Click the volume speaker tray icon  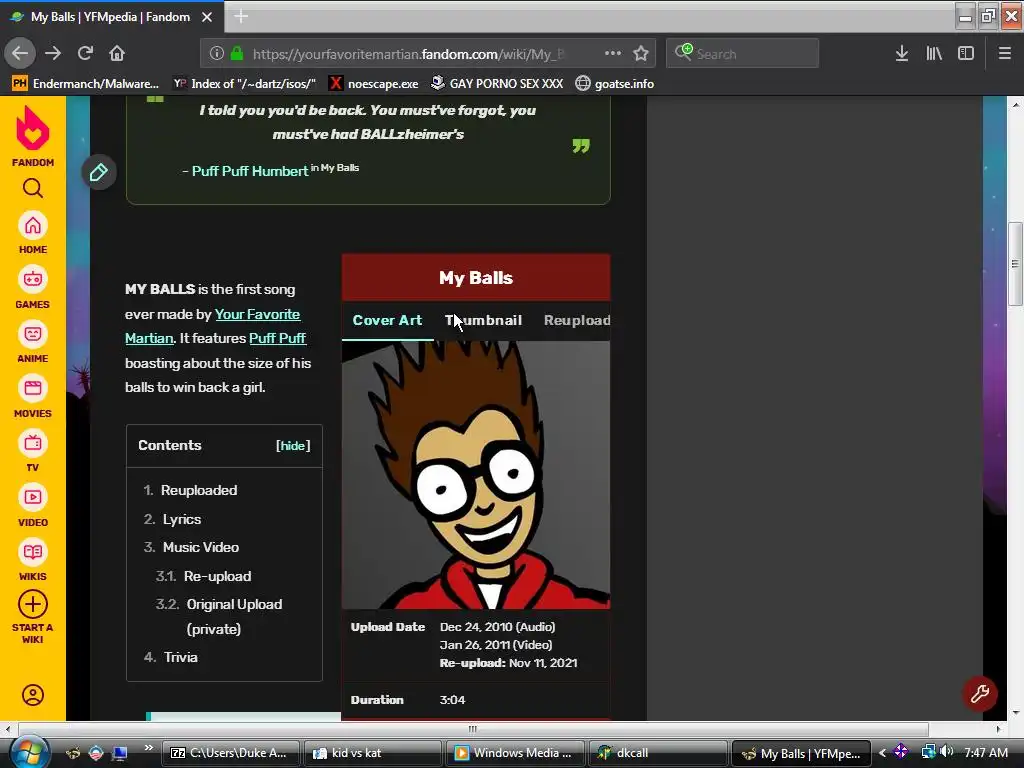(x=947, y=752)
